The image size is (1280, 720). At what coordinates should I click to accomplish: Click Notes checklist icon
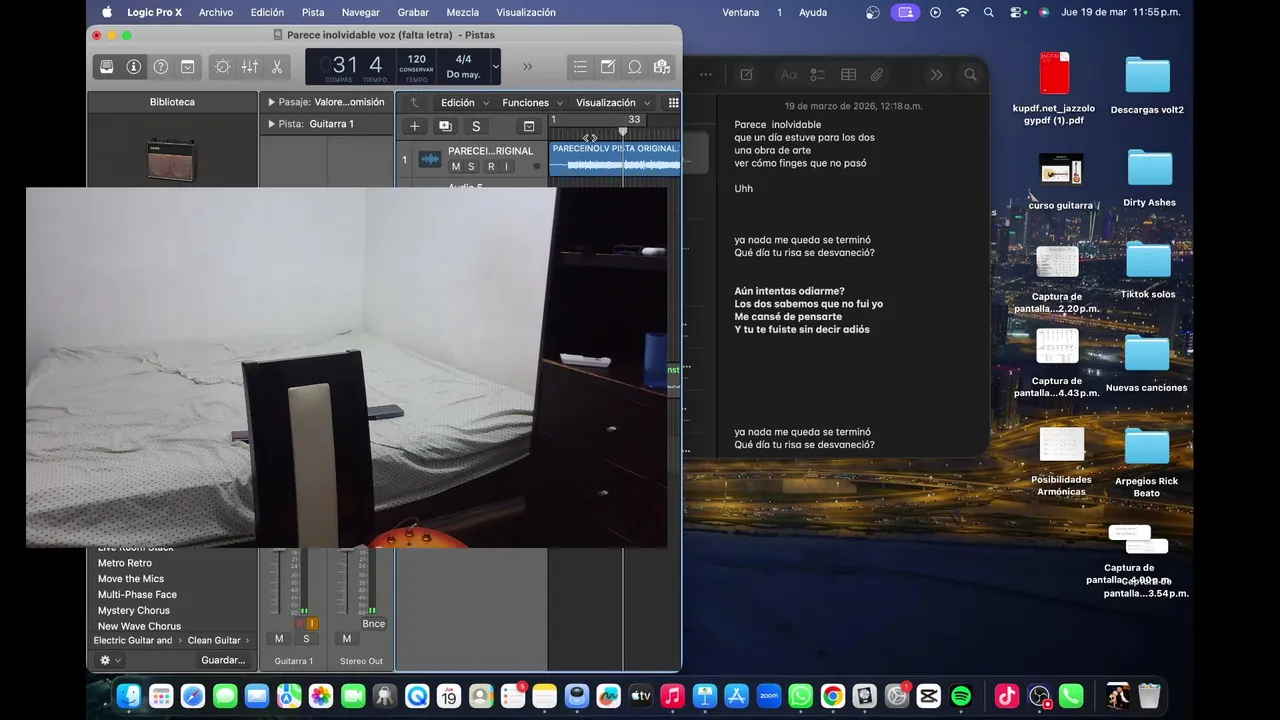tap(817, 75)
